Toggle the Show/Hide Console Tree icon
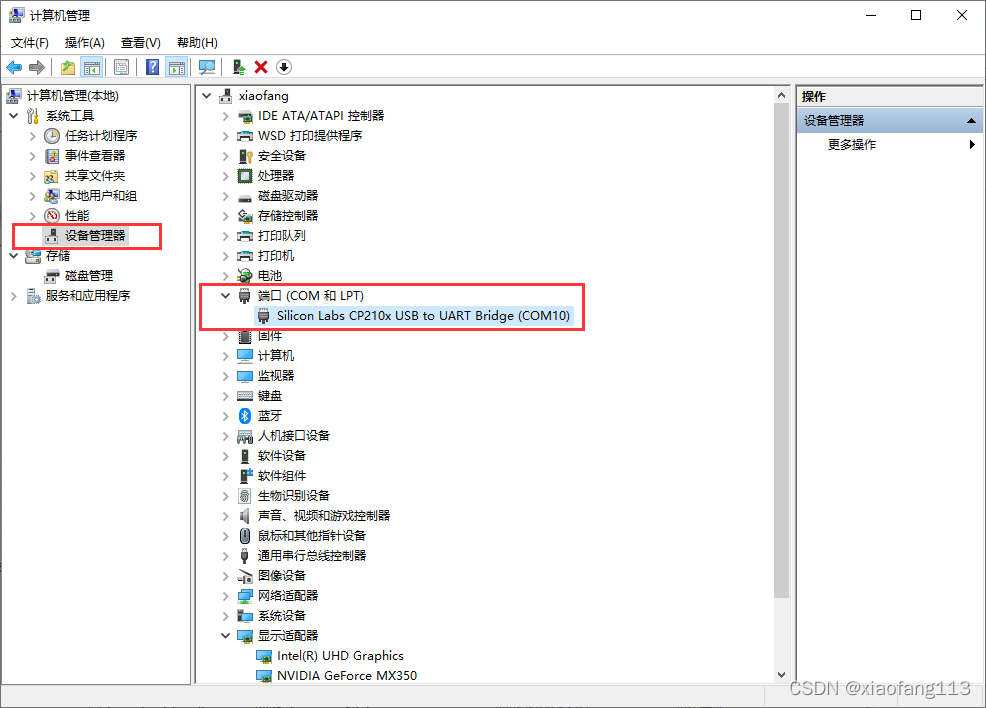Image resolution: width=986 pixels, height=708 pixels. [92, 67]
